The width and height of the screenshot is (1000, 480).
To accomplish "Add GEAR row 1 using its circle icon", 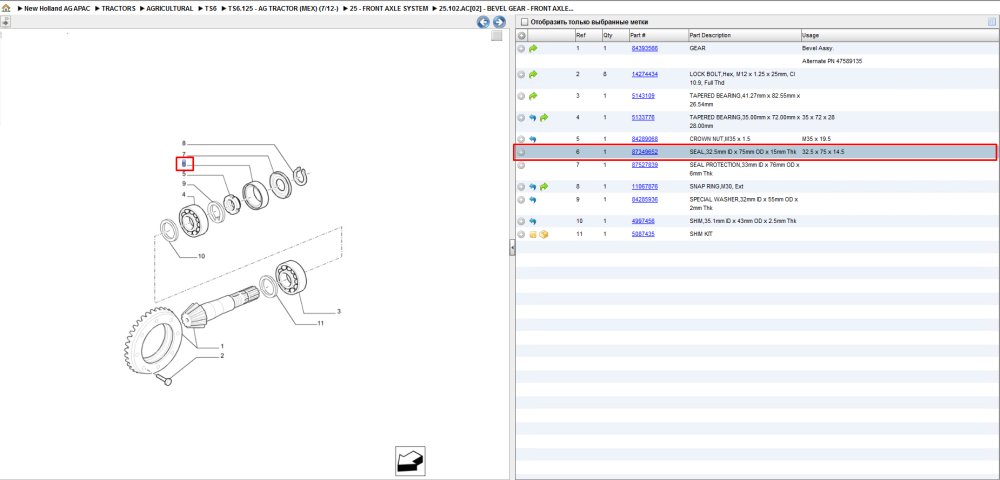I will [522, 48].
